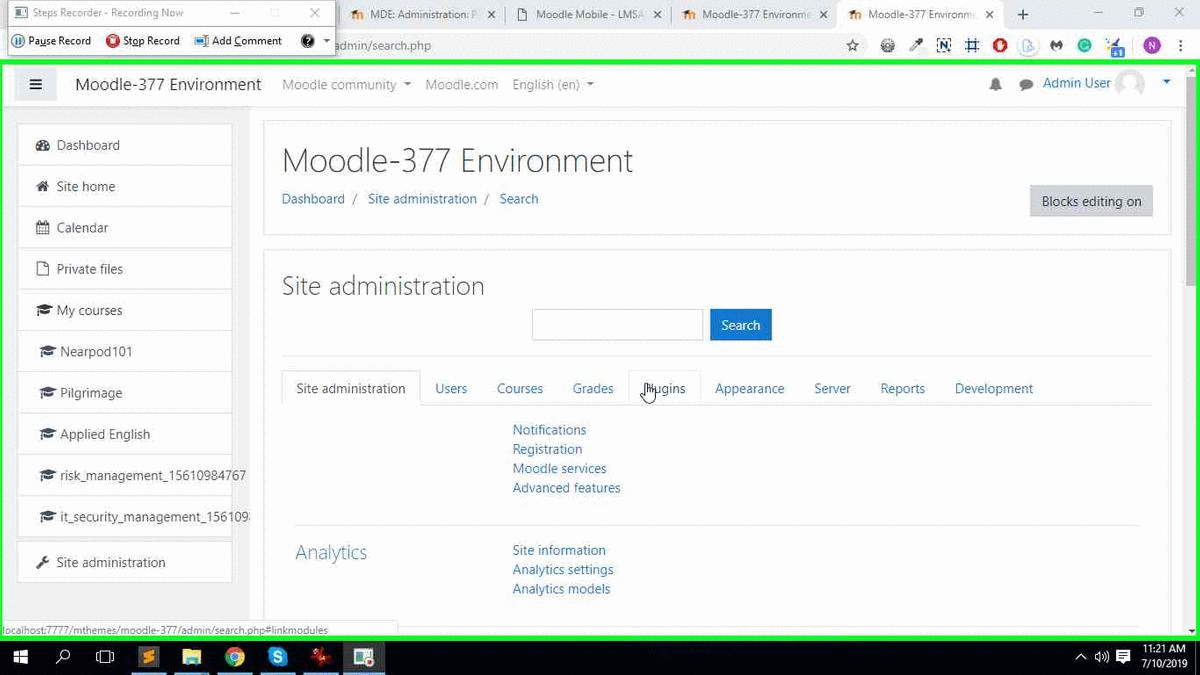Bookmark this page with the star icon
Viewport: 1200px width, 675px height.
(x=852, y=45)
